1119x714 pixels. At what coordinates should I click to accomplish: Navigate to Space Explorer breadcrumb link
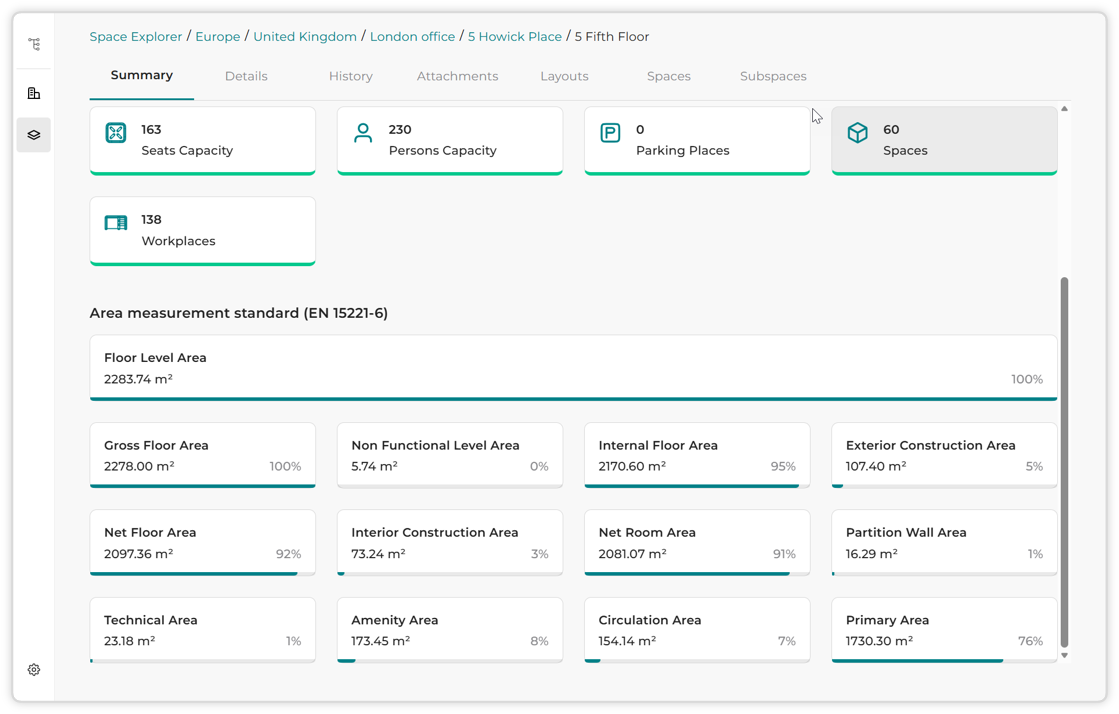(x=136, y=36)
